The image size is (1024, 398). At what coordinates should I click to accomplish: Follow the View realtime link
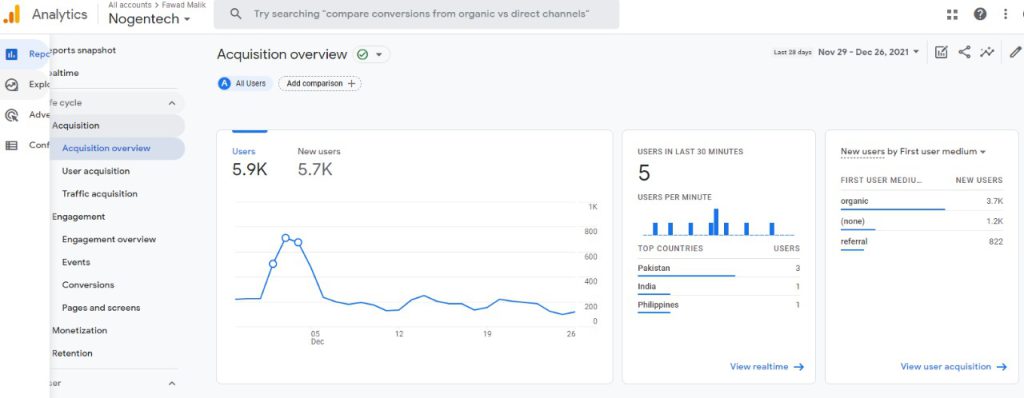767,367
